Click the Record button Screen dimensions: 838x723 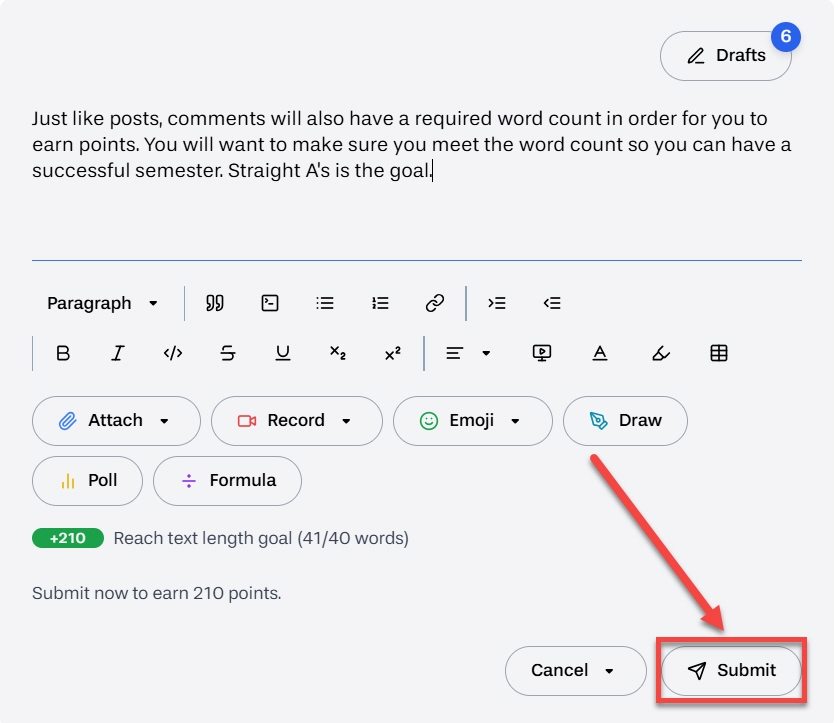tap(297, 421)
